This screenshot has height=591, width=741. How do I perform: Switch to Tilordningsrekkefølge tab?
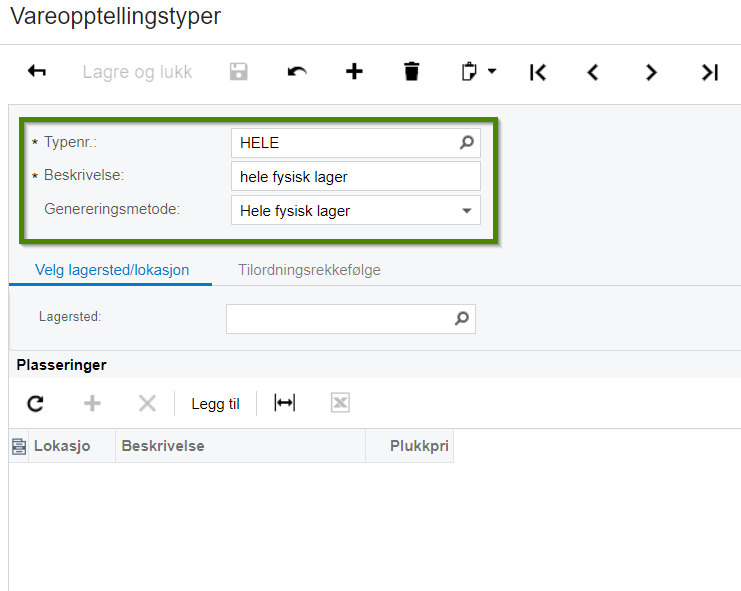point(309,270)
